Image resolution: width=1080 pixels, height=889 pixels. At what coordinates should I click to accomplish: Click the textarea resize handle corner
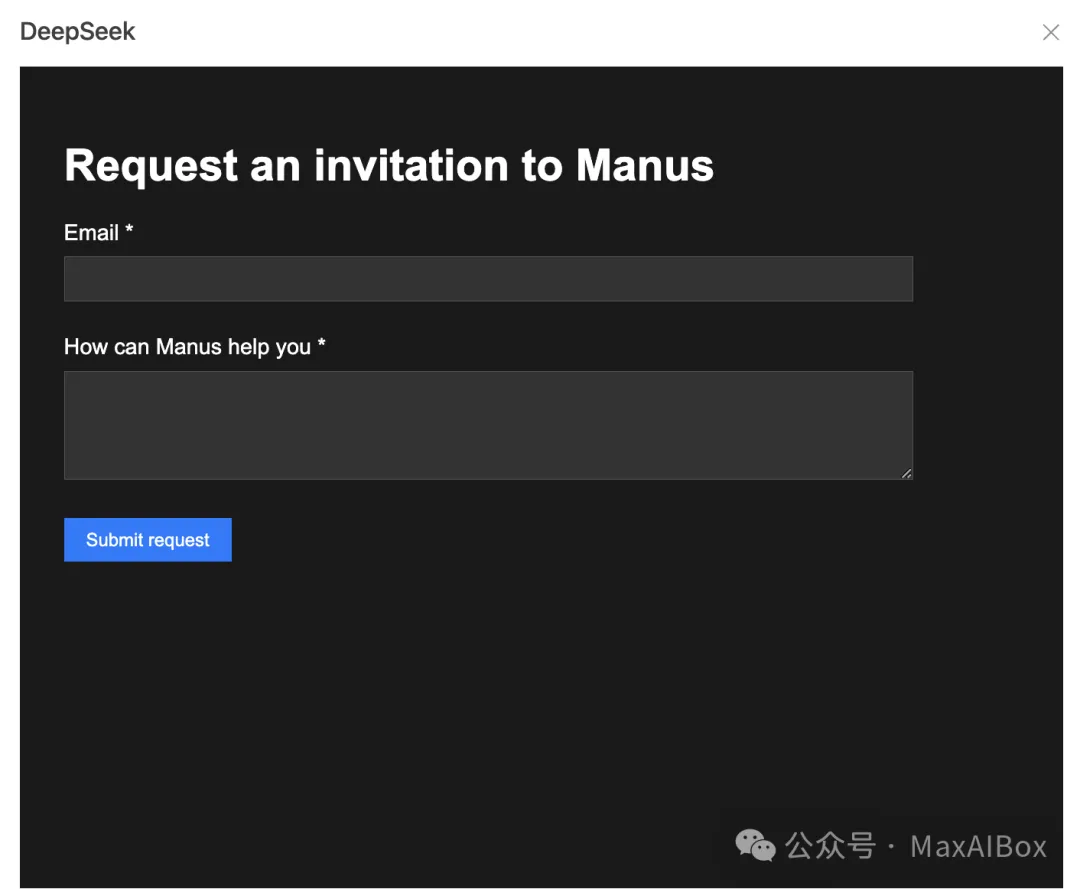(x=906, y=473)
